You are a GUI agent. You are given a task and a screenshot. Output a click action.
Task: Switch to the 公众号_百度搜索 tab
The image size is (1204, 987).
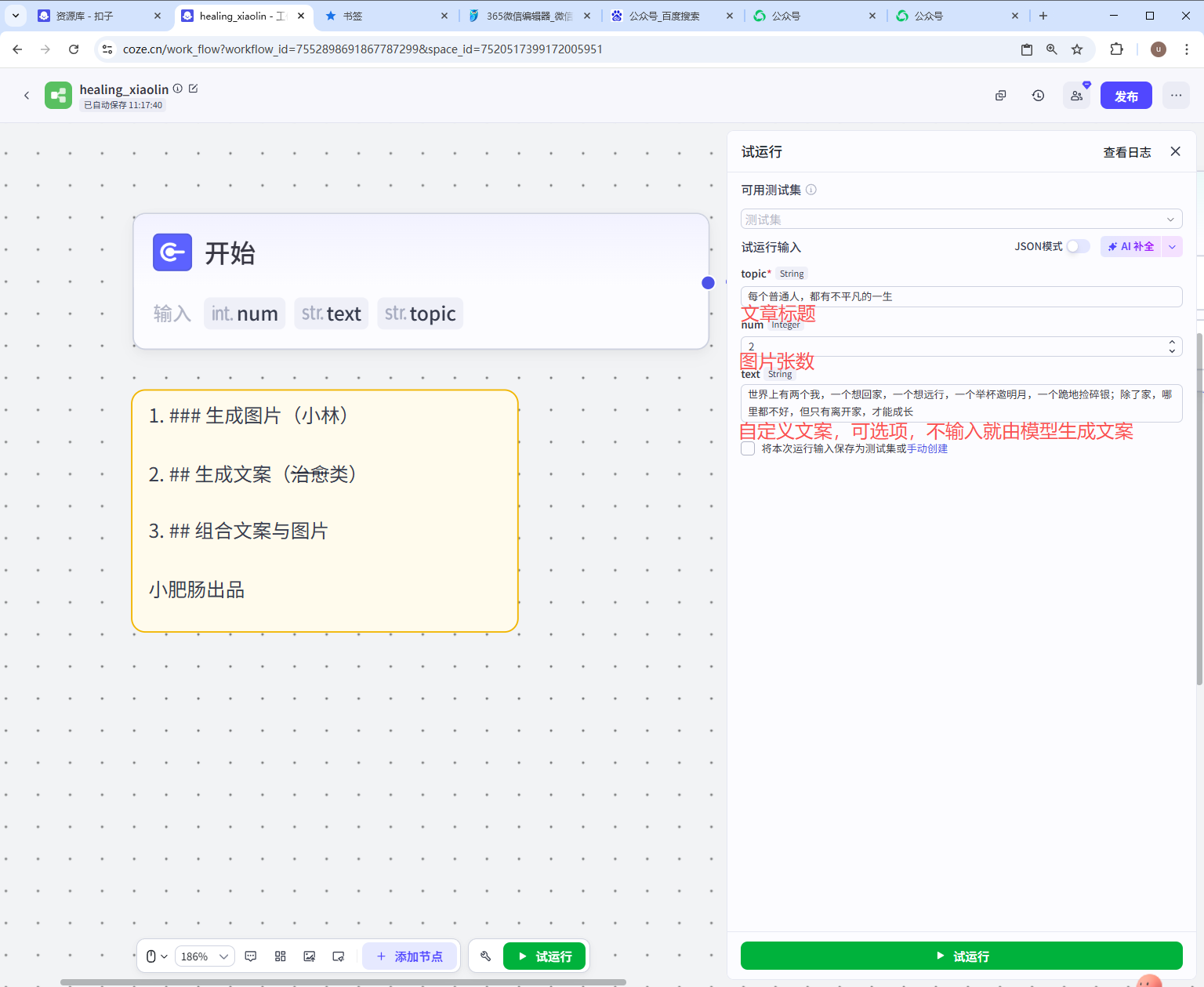[x=673, y=16]
